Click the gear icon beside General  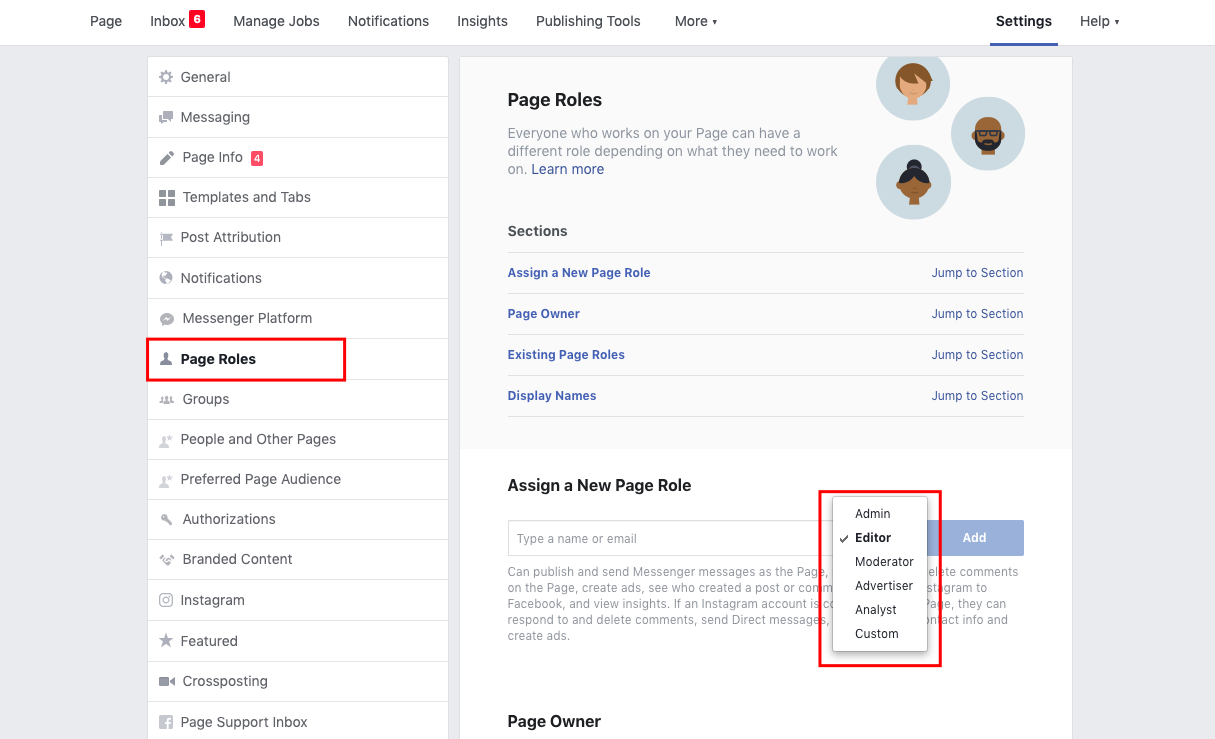[x=166, y=77]
